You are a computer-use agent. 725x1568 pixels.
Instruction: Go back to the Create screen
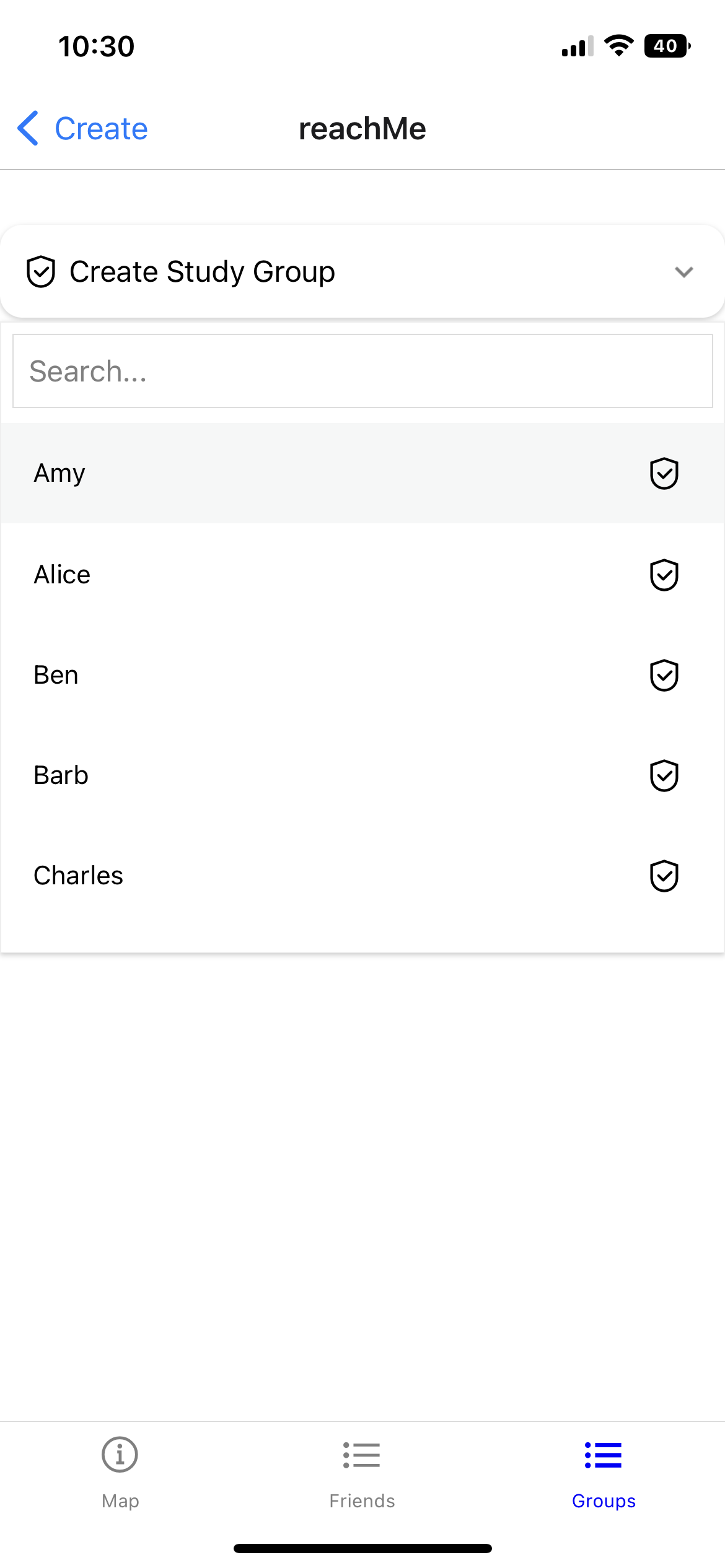[x=101, y=129]
